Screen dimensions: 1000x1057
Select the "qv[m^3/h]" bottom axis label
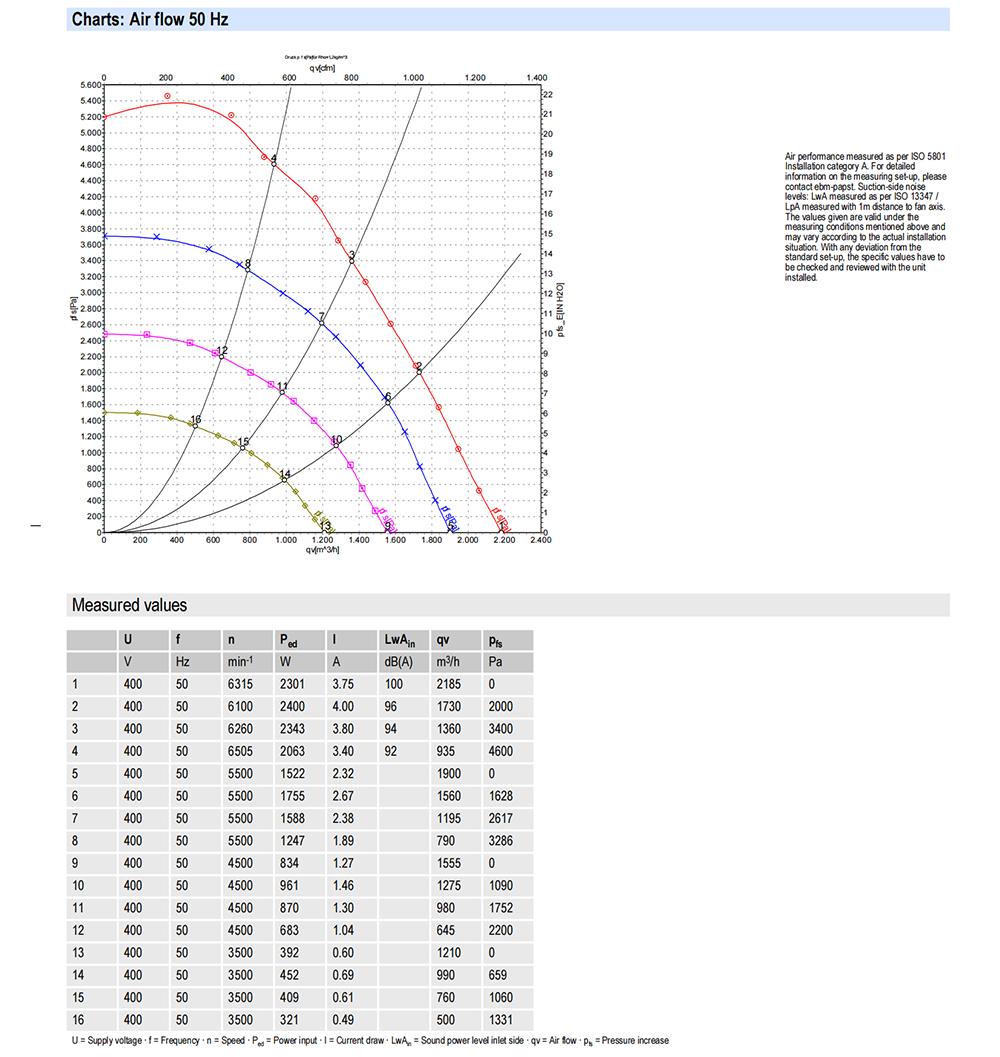[322, 550]
